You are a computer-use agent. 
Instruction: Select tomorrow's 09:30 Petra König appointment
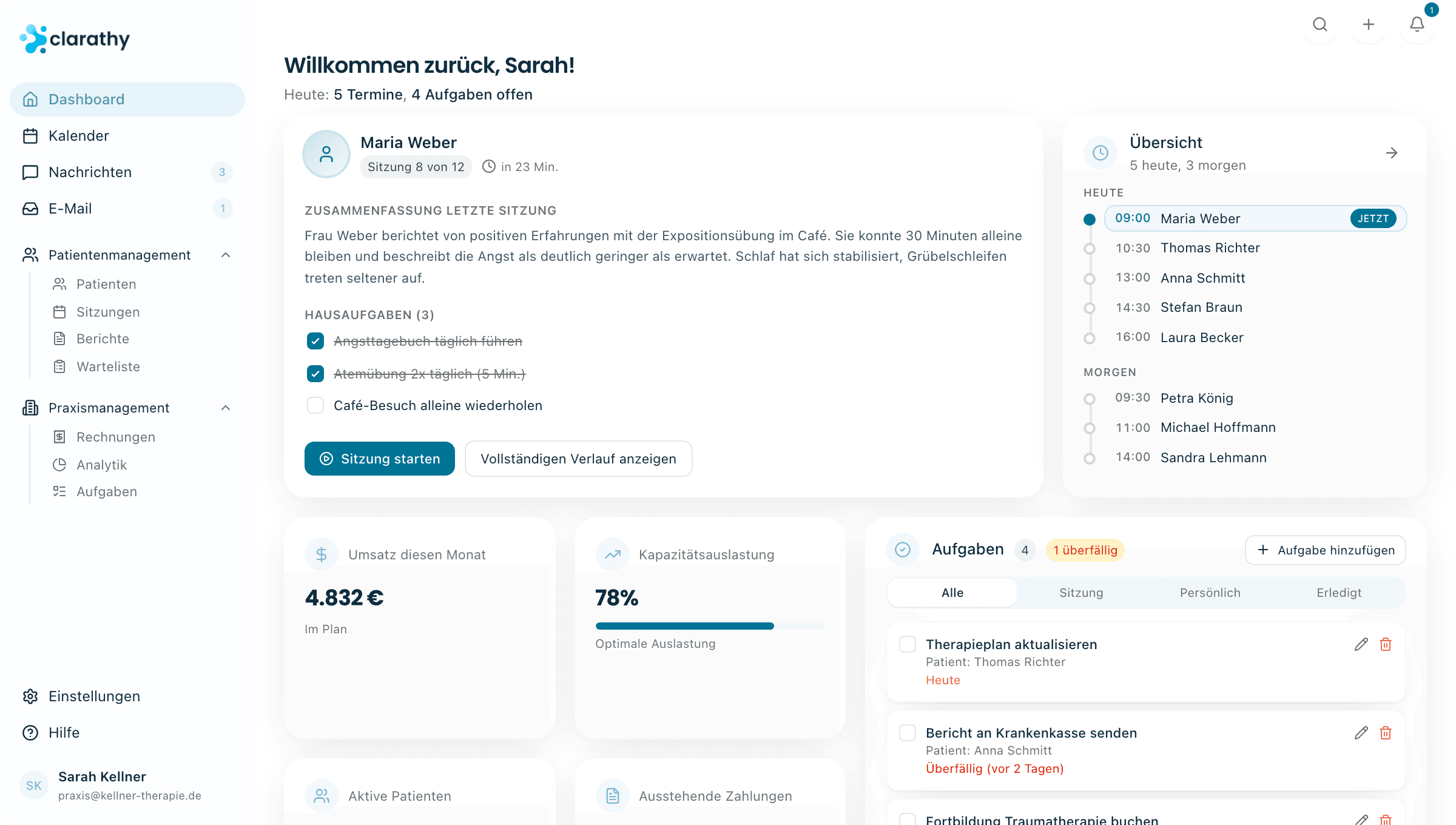[x=1256, y=398]
